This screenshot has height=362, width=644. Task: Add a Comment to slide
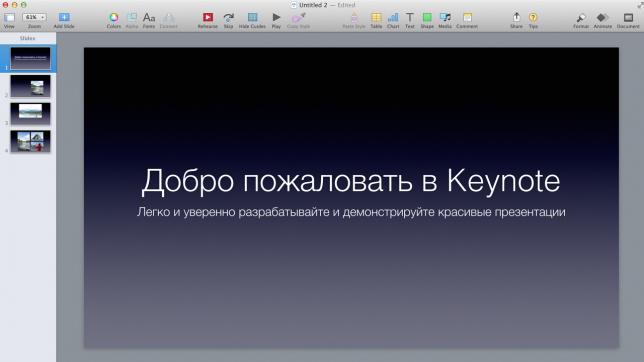coord(467,17)
